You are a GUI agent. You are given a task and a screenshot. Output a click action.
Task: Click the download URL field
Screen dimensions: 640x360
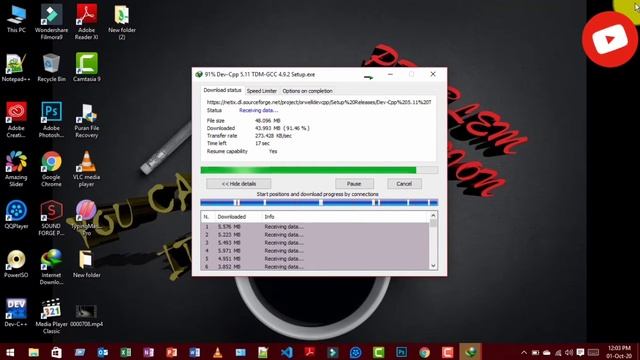coord(319,102)
